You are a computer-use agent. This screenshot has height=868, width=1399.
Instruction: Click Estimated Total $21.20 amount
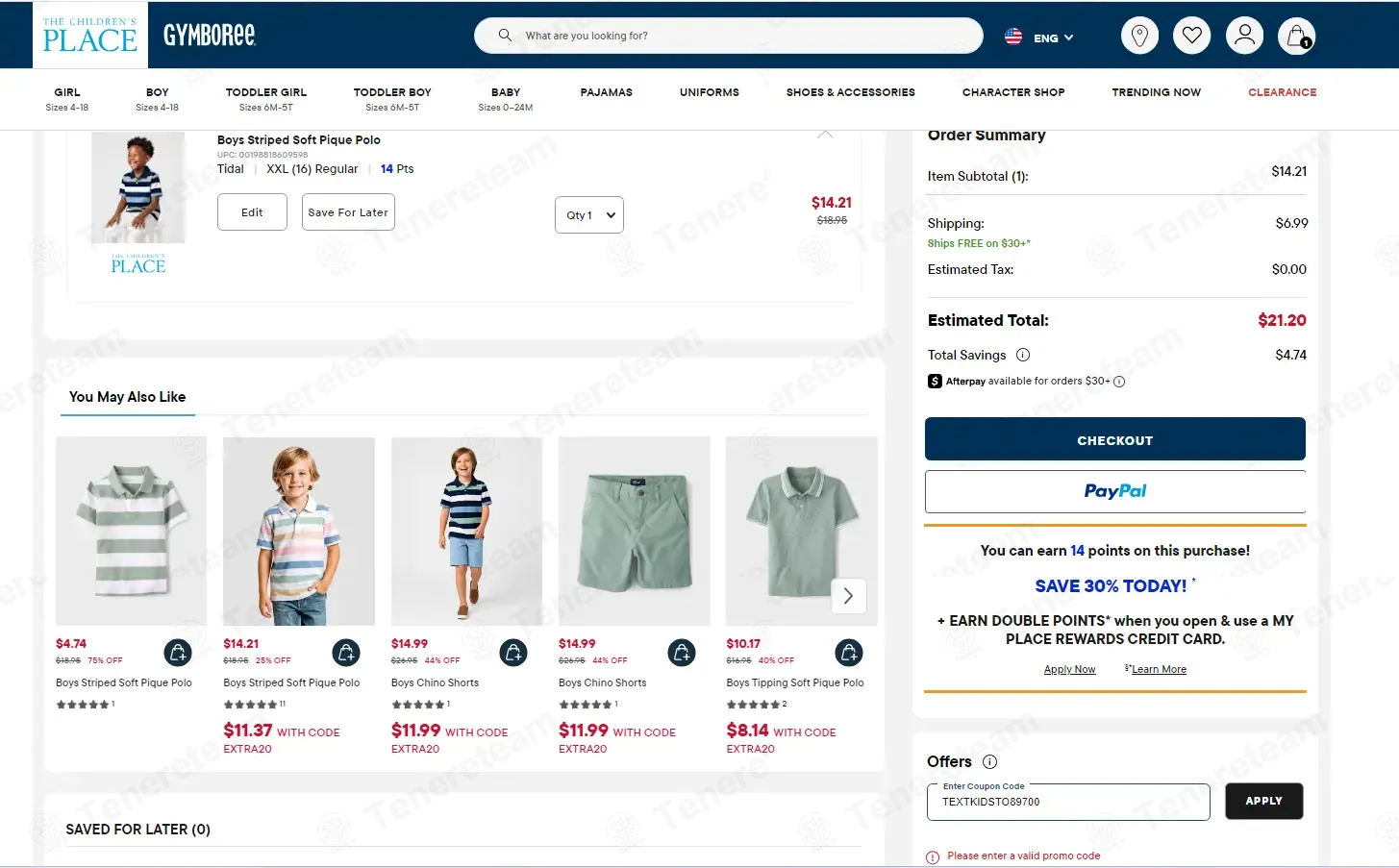[x=1282, y=320]
